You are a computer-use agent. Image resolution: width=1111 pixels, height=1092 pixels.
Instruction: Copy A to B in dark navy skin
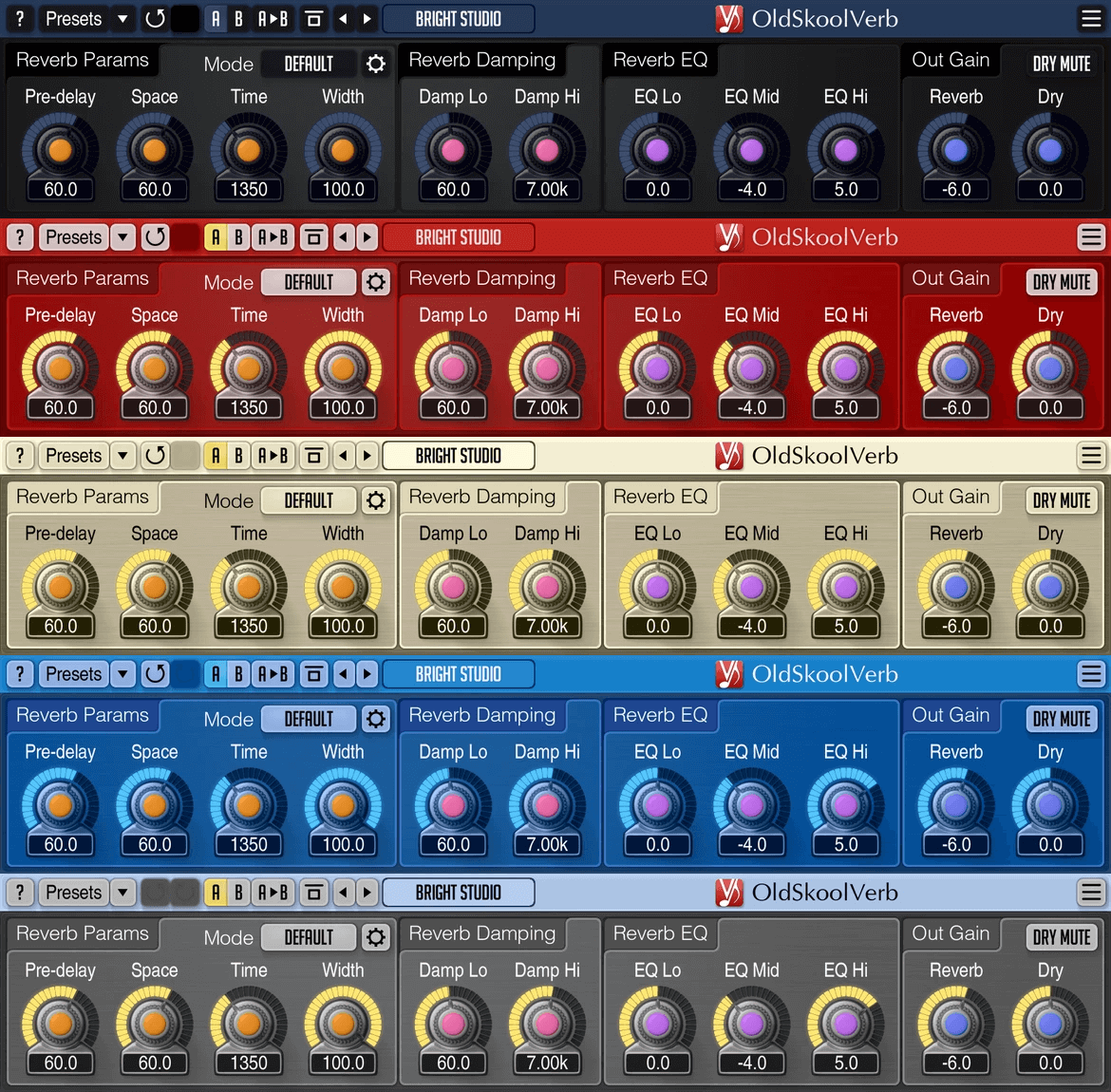pos(273,19)
